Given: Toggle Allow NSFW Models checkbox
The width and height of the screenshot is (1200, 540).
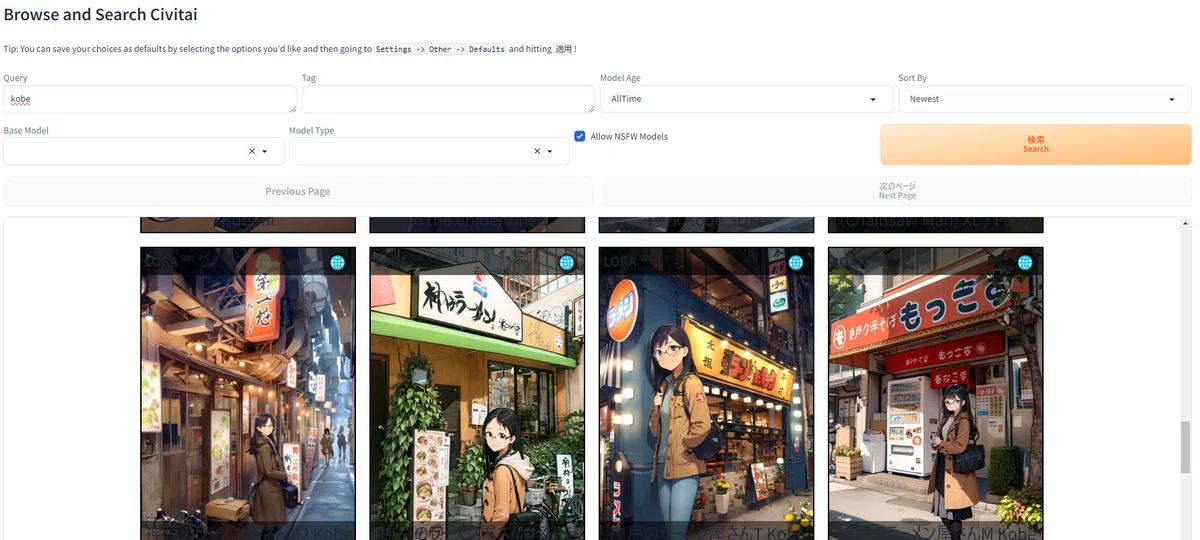Looking at the screenshot, I should [x=580, y=136].
